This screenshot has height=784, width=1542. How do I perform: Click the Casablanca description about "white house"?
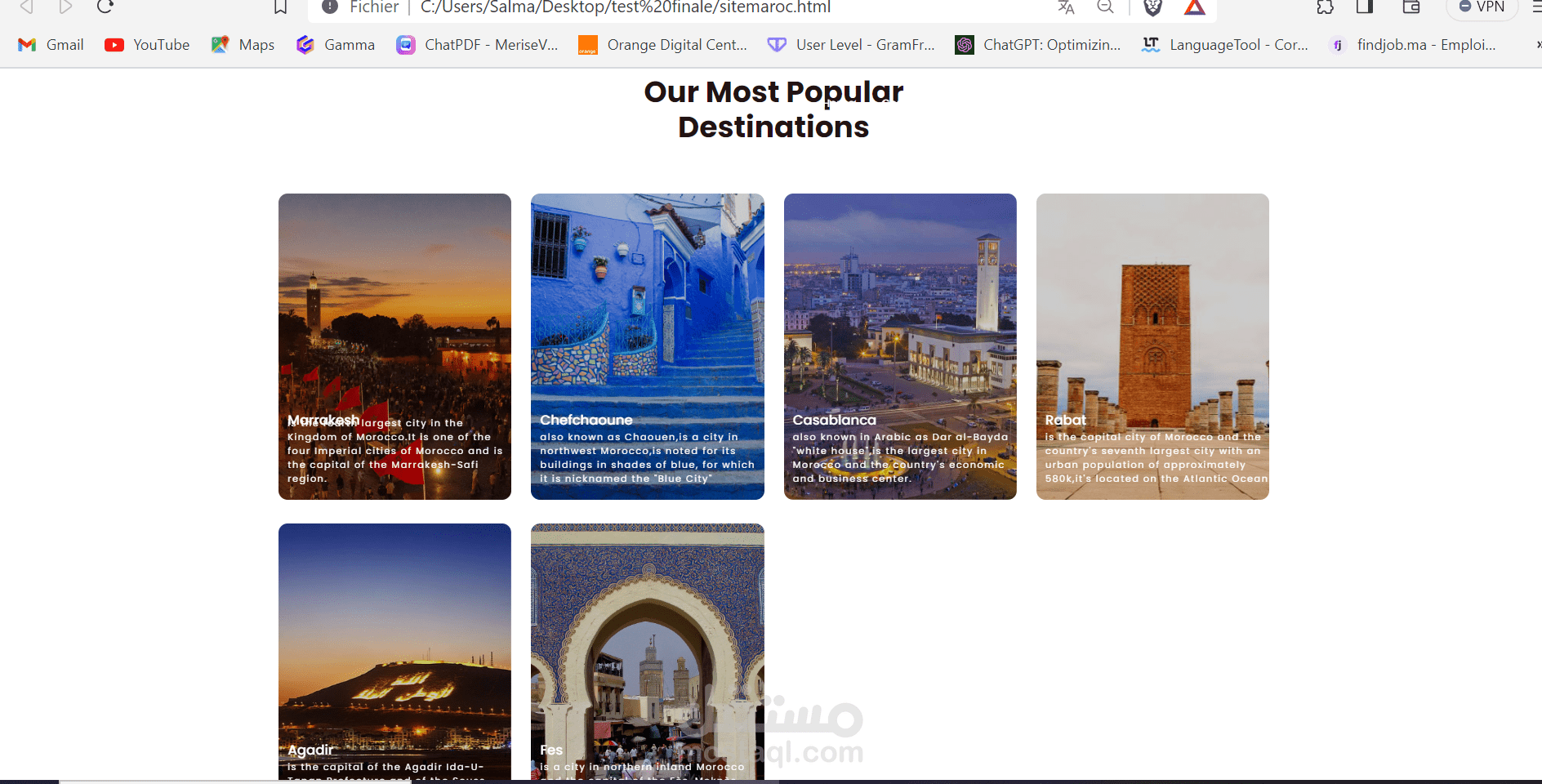click(x=900, y=458)
